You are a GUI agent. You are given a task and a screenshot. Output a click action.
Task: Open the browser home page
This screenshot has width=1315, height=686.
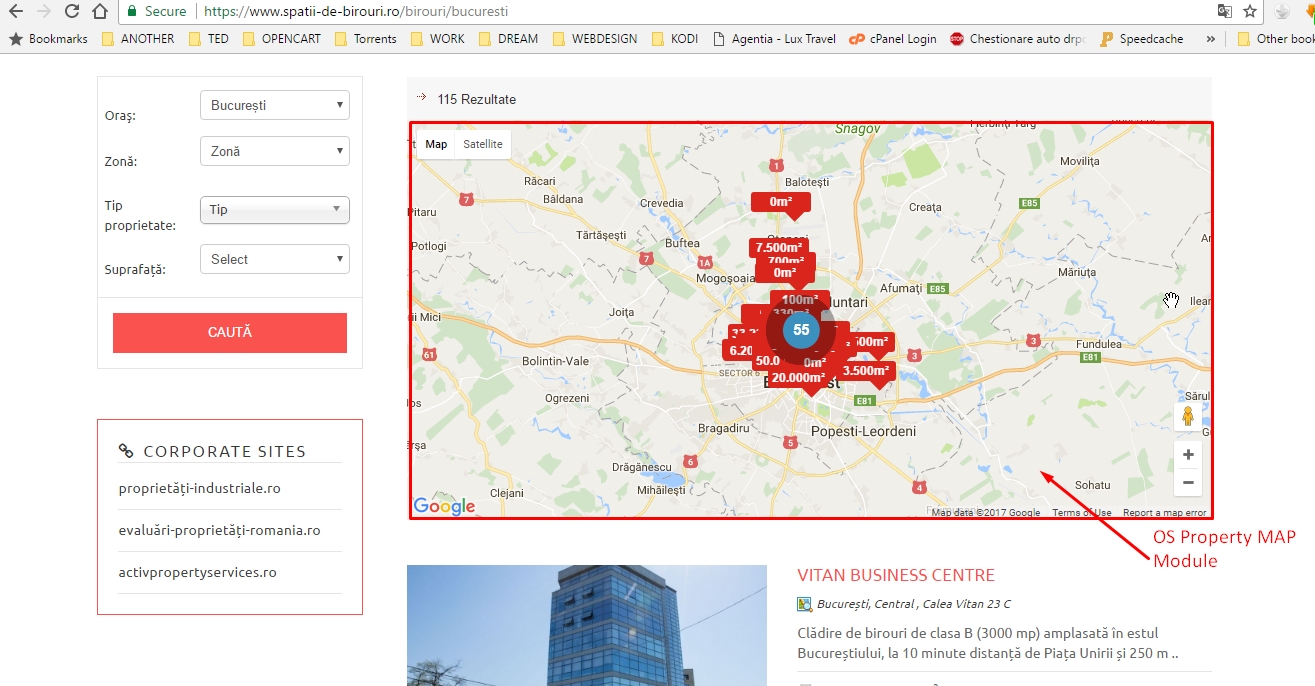click(x=99, y=12)
